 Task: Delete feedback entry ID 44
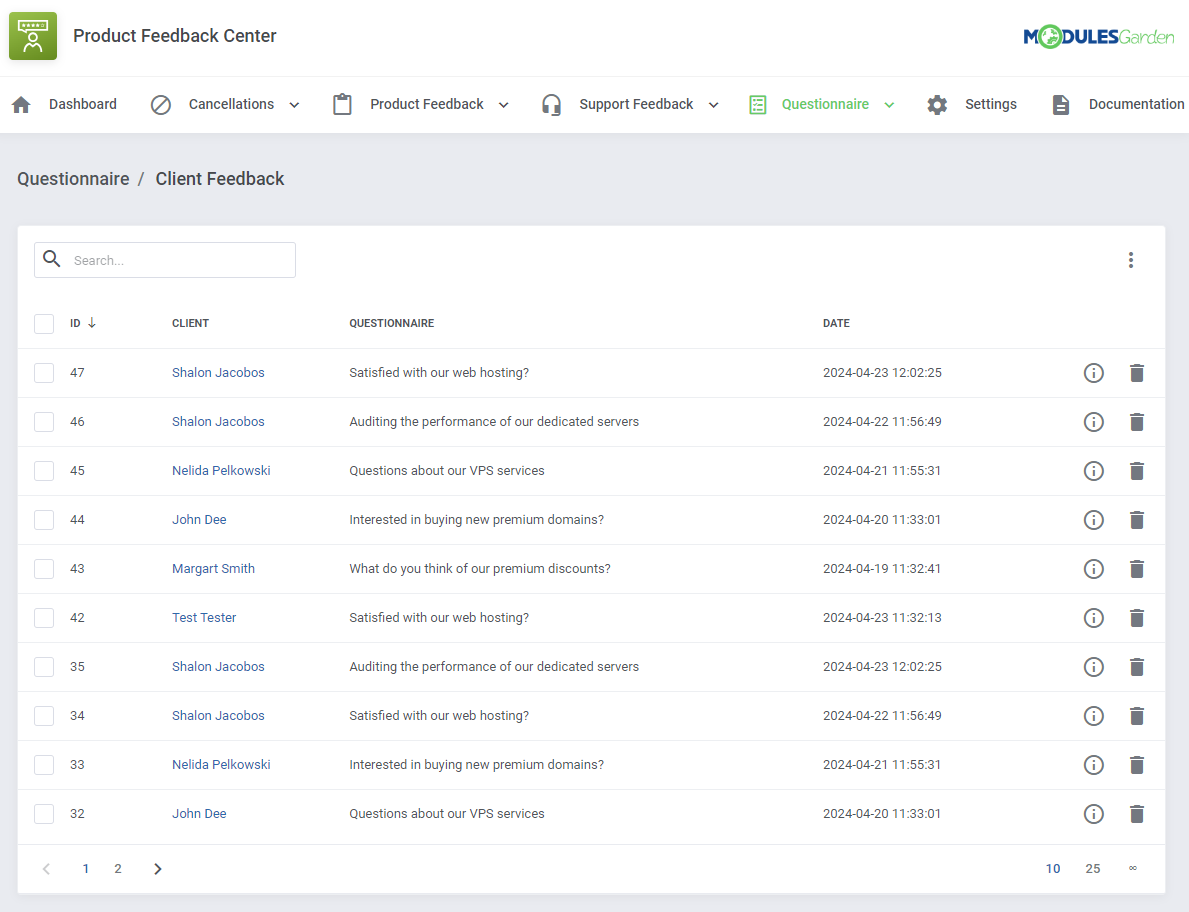(x=1137, y=520)
